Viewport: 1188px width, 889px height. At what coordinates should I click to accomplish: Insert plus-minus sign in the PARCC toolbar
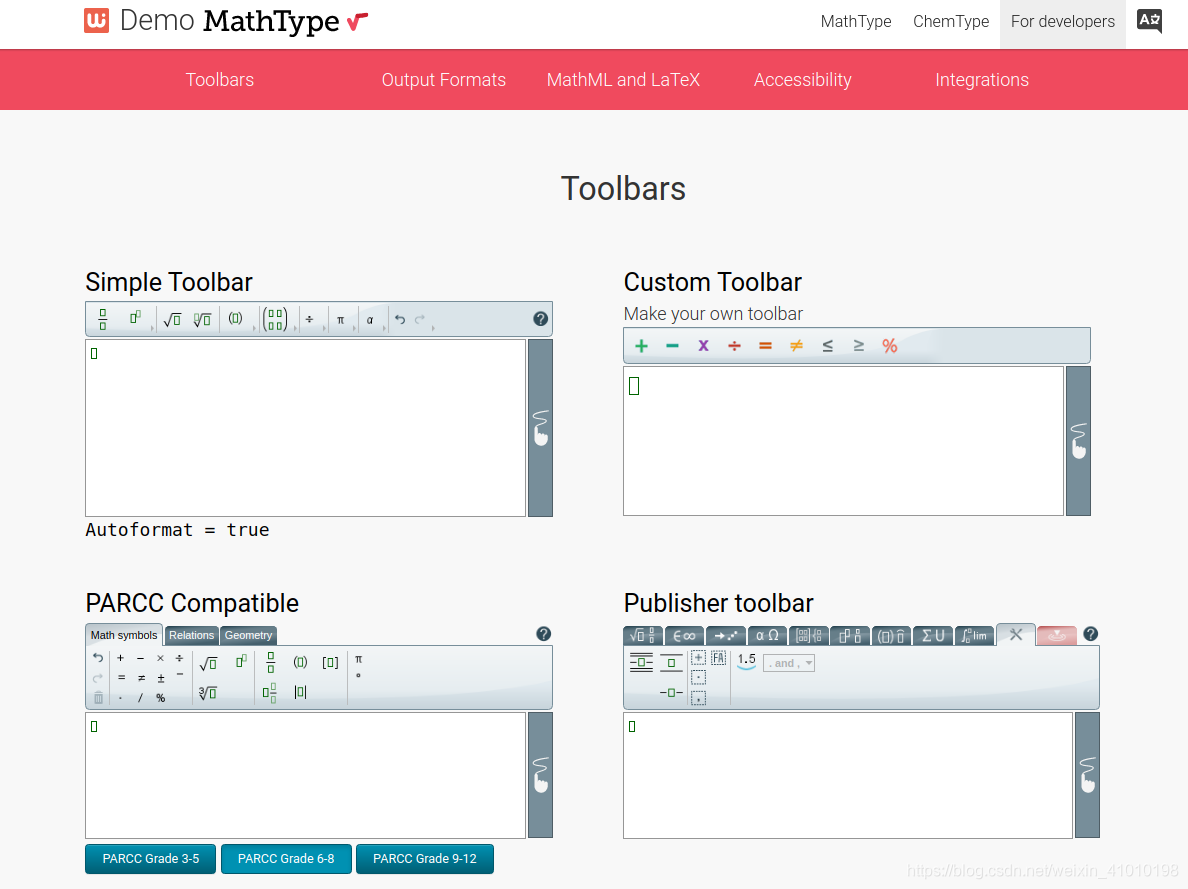point(161,678)
